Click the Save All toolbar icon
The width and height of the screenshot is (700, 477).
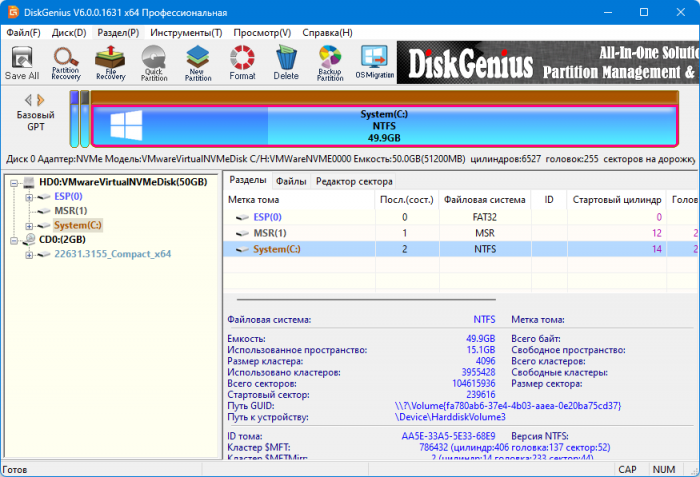coord(22,63)
